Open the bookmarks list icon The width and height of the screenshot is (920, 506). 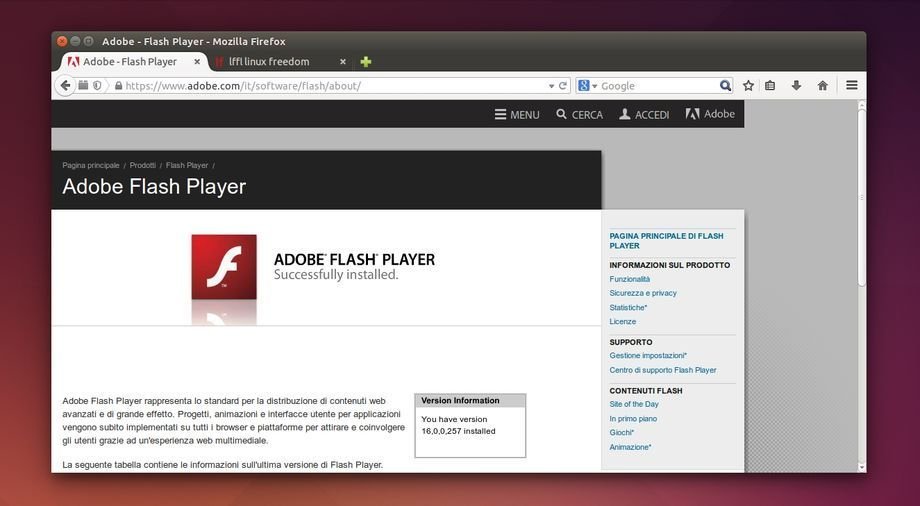[x=770, y=86]
